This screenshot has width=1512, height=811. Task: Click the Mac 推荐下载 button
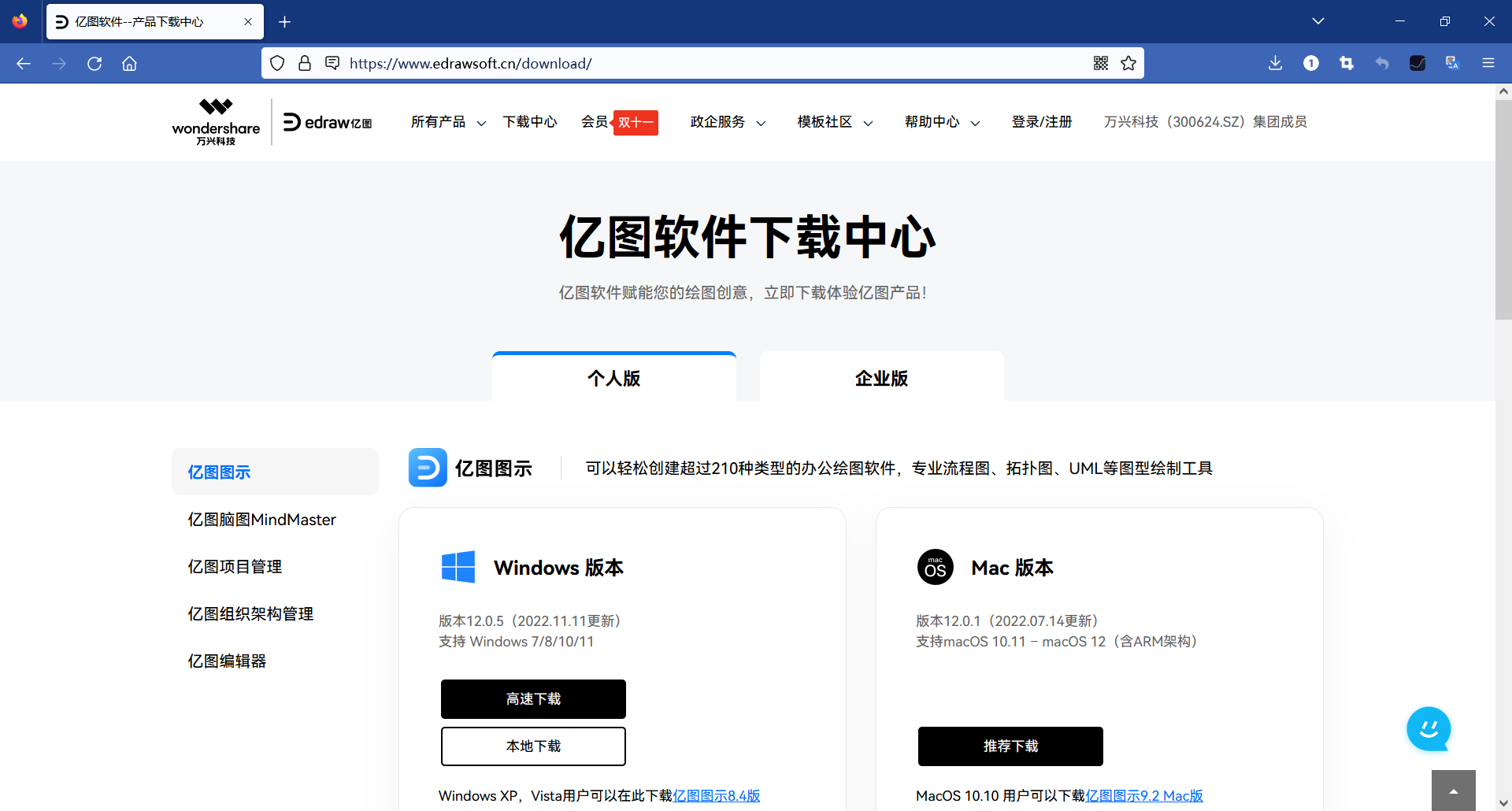1010,746
